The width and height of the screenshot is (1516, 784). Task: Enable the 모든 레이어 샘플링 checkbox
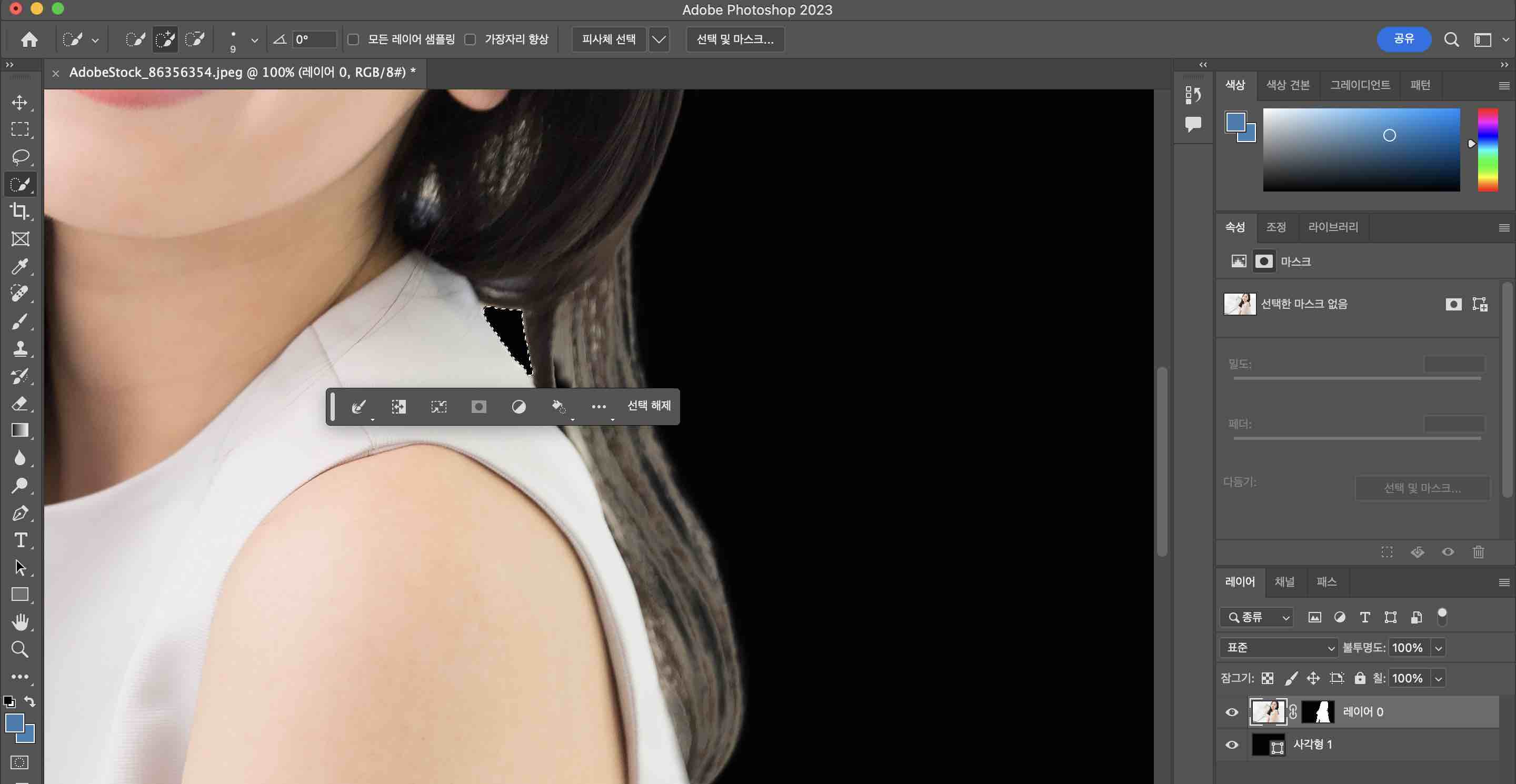point(353,39)
